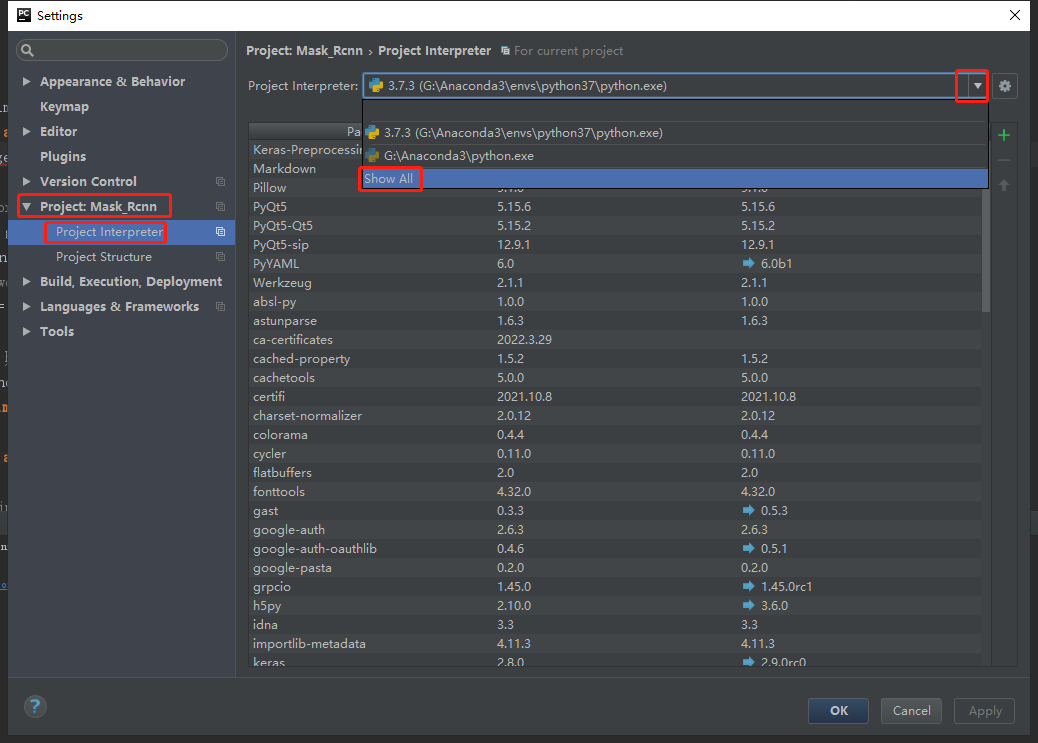Viewport: 1038px width, 743px height.
Task: Select the fonttools package row
Action: point(616,492)
